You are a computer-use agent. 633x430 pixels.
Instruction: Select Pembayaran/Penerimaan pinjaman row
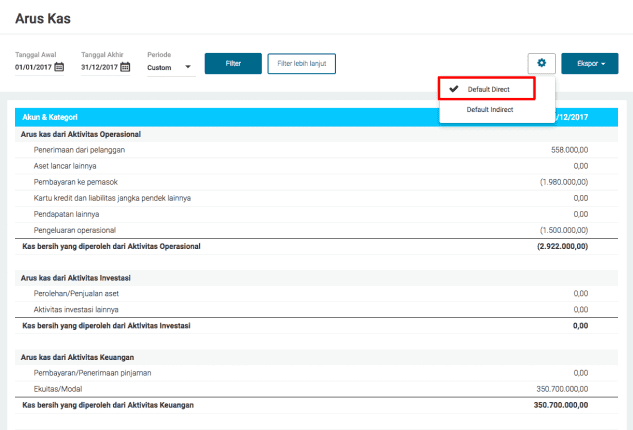point(316,373)
